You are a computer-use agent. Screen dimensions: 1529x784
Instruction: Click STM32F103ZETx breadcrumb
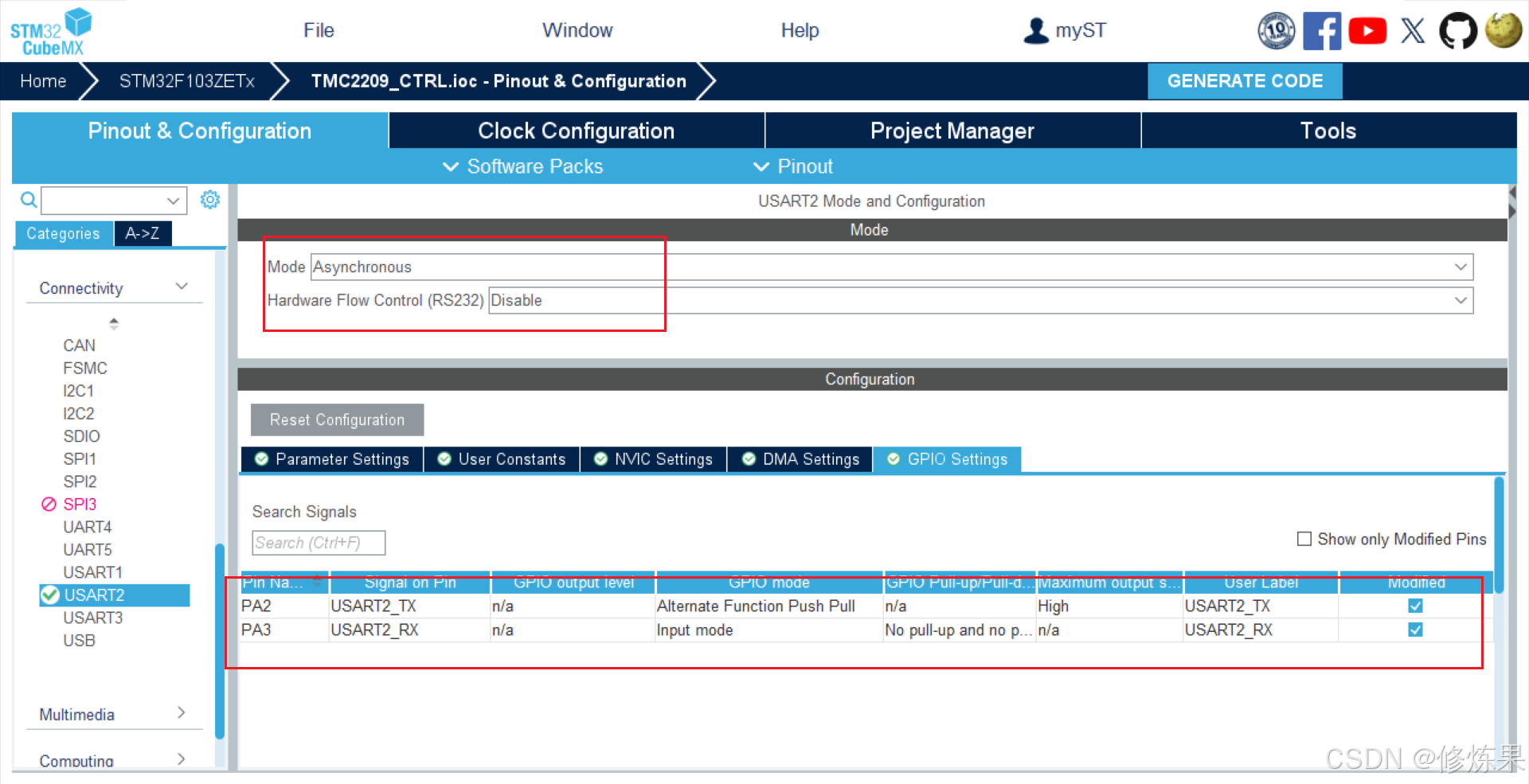point(187,81)
